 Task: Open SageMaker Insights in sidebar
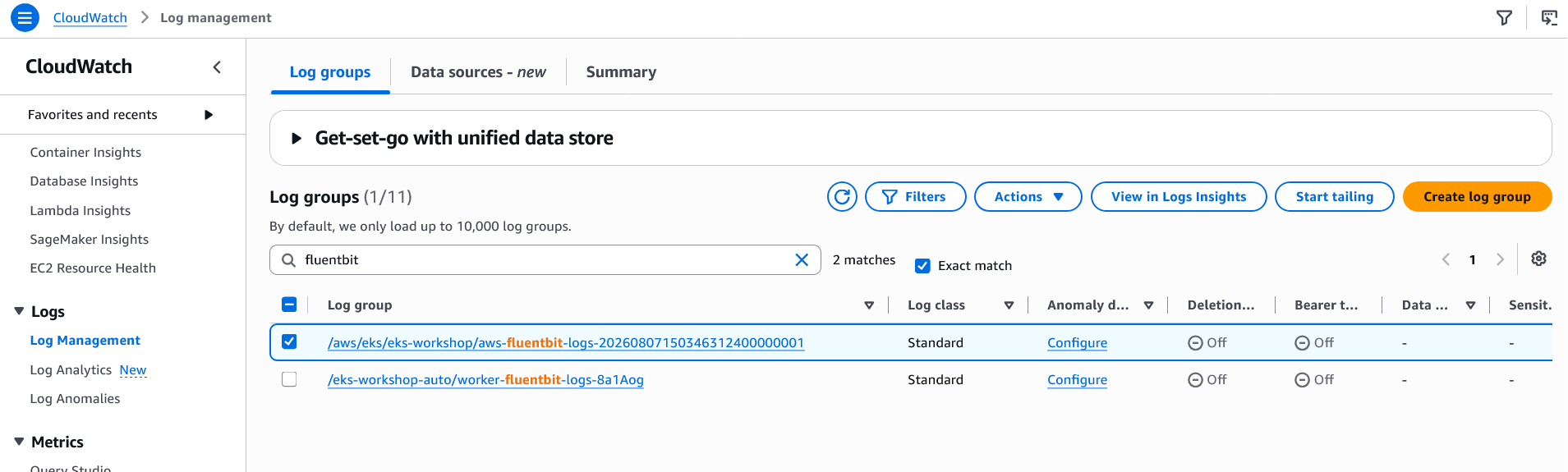click(90, 240)
